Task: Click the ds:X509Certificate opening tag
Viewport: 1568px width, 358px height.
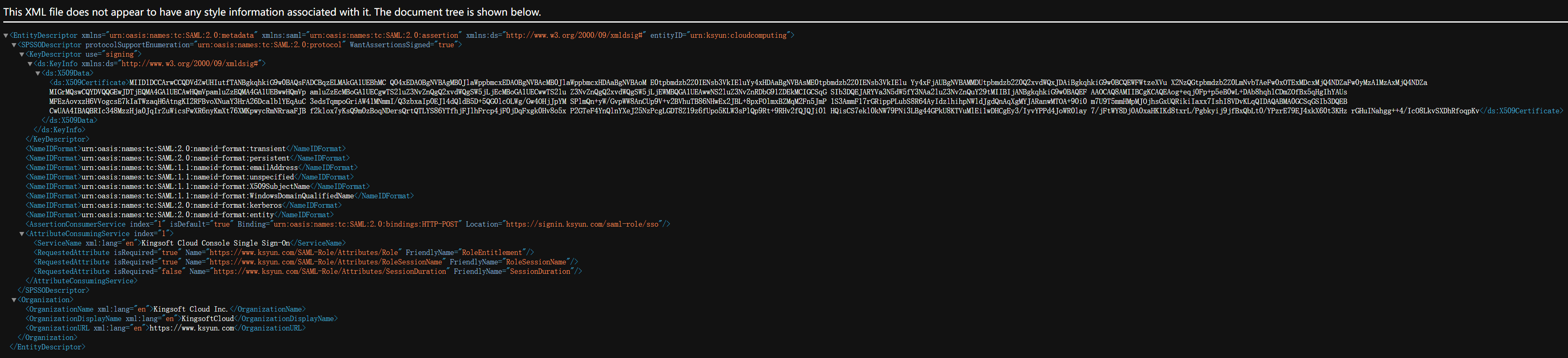Action: pyautogui.click(x=89, y=83)
